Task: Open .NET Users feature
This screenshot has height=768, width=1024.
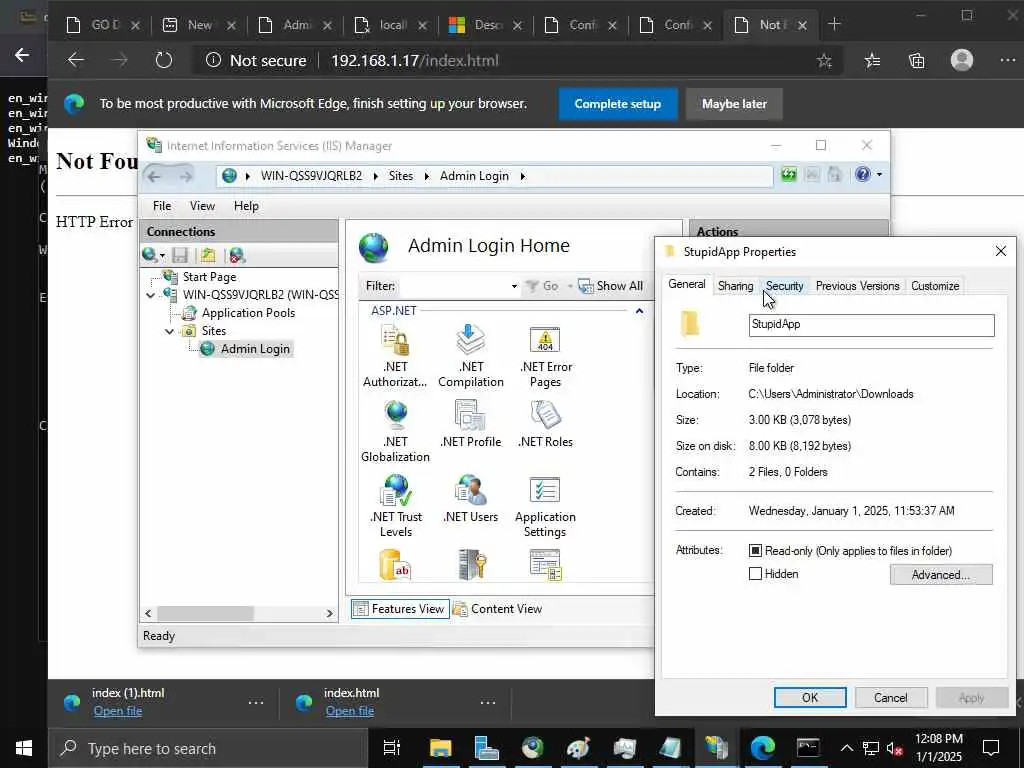Action: [x=471, y=498]
